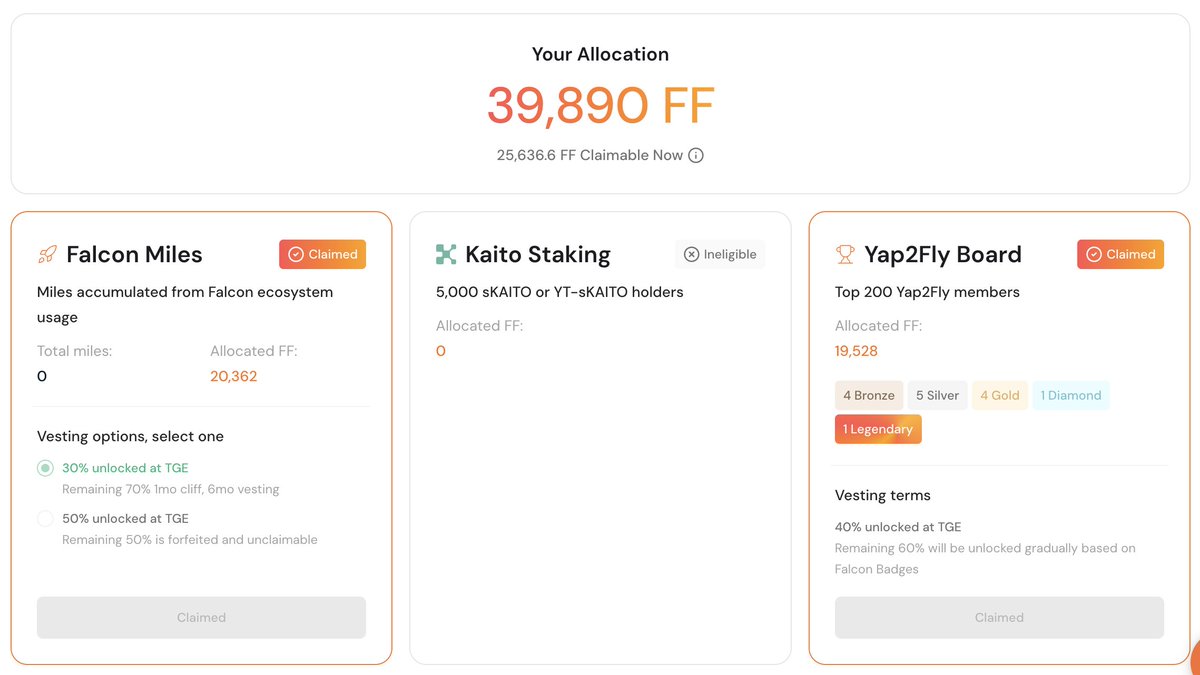Click the 4 Gold badge chip

(x=999, y=395)
